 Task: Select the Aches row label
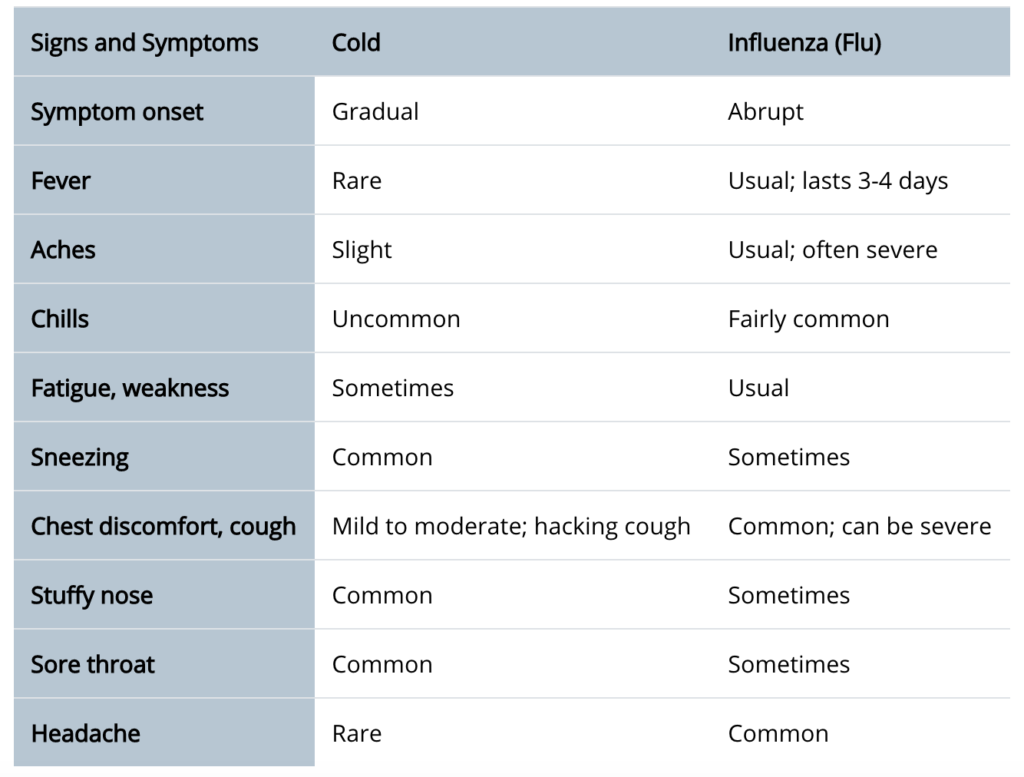63,250
